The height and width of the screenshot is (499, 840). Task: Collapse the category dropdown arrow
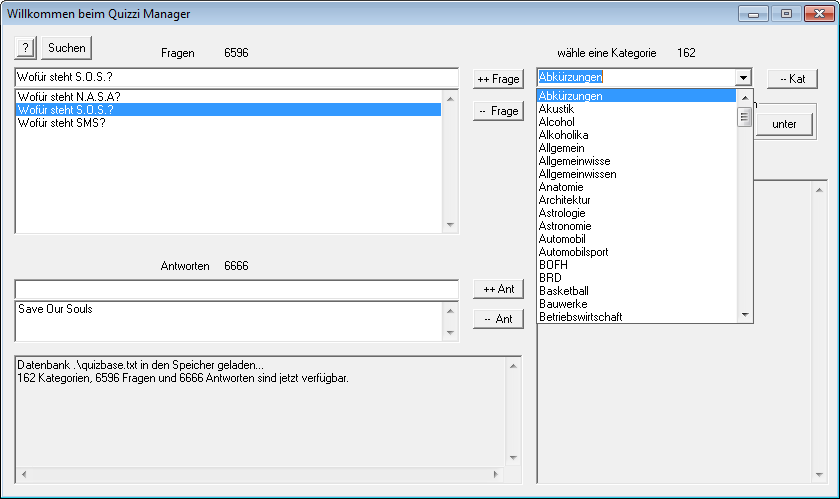[742, 78]
